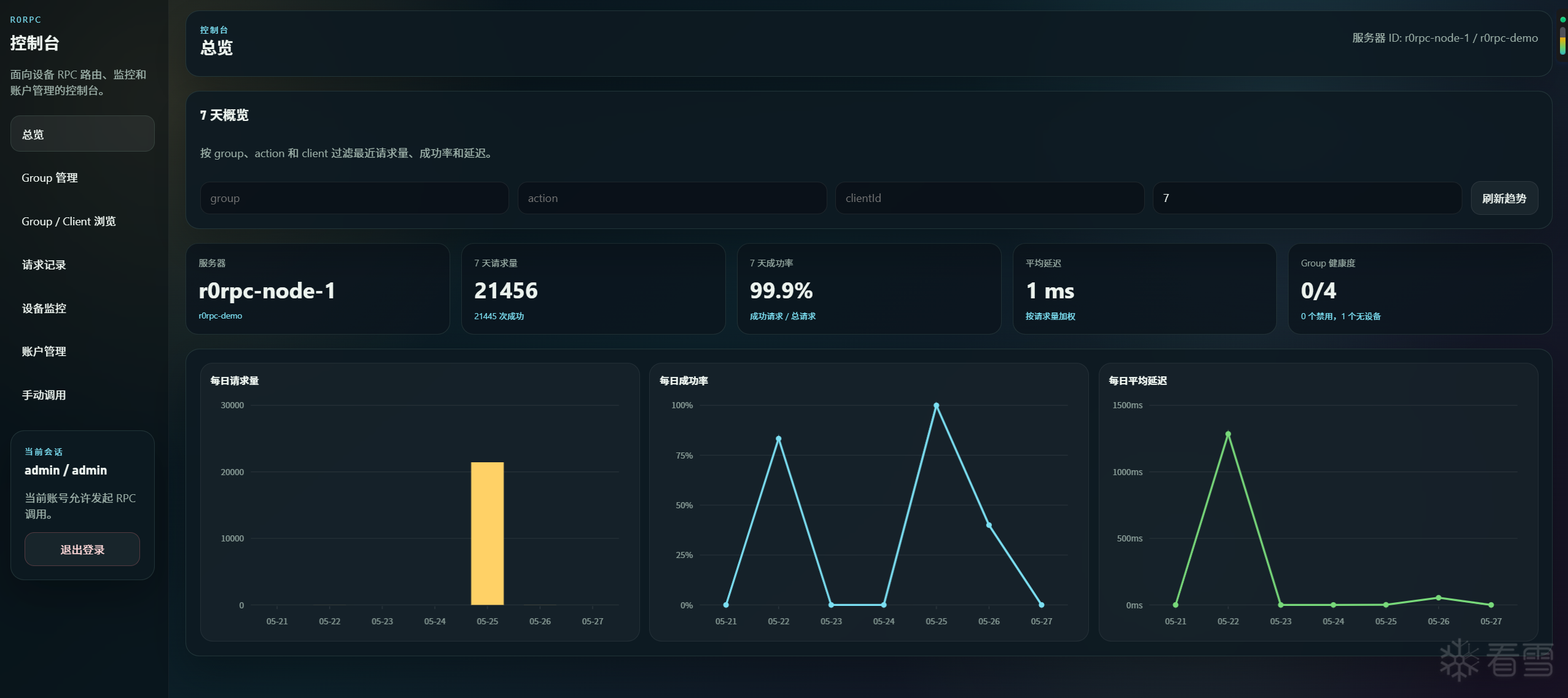Screen dimensions: 1568x698
Task: Focus the group filter input field
Action: tap(354, 198)
